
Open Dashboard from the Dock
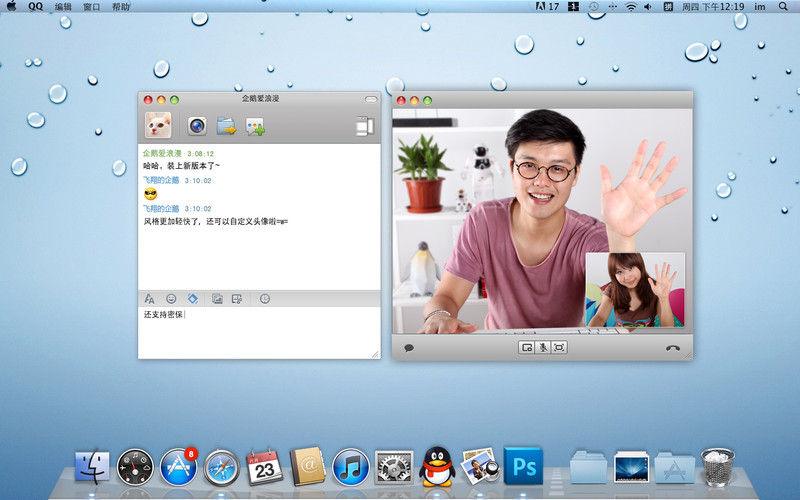135,467
